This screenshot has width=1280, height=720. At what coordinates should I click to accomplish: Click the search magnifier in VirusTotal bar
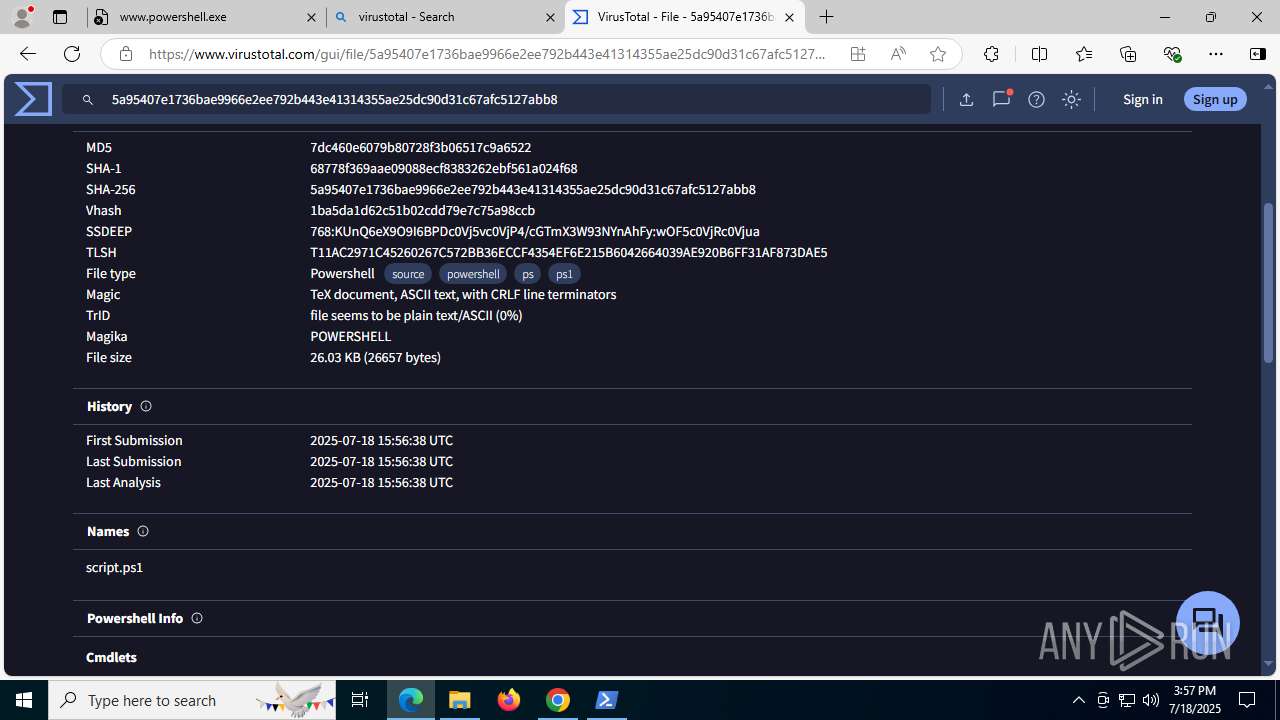(x=88, y=100)
